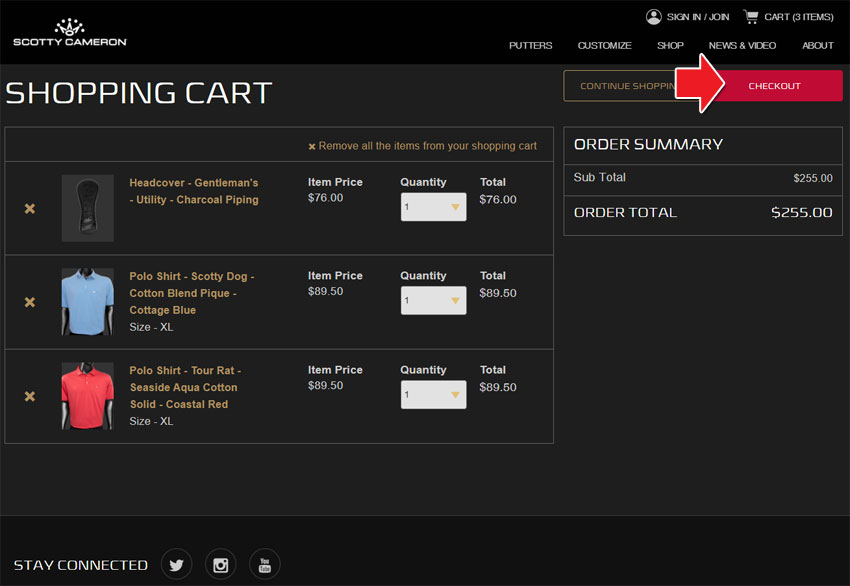The width and height of the screenshot is (850, 586).
Task: Click the shopping cart icon in header
Action: click(x=751, y=17)
